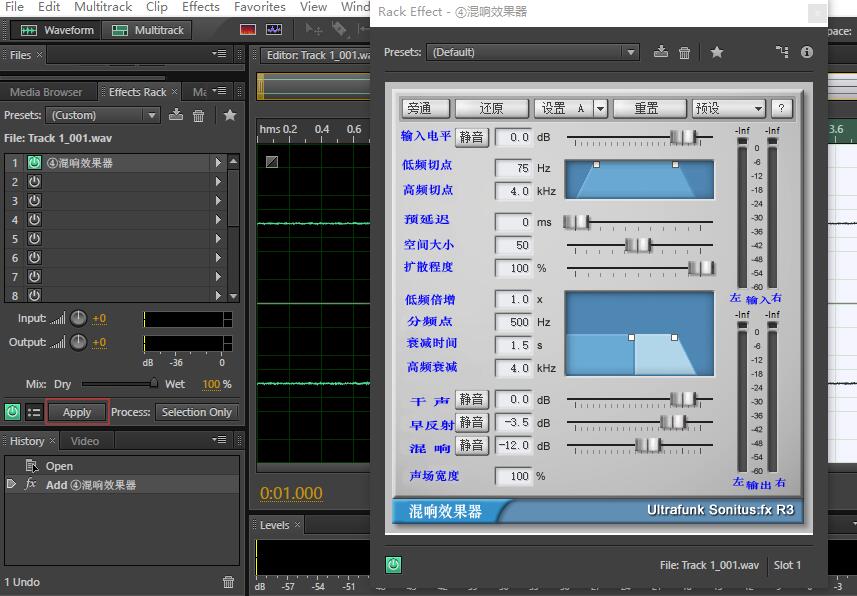Click the Dry/Wet mix slider handle
Image resolution: width=857 pixels, height=596 pixels.
(x=154, y=384)
